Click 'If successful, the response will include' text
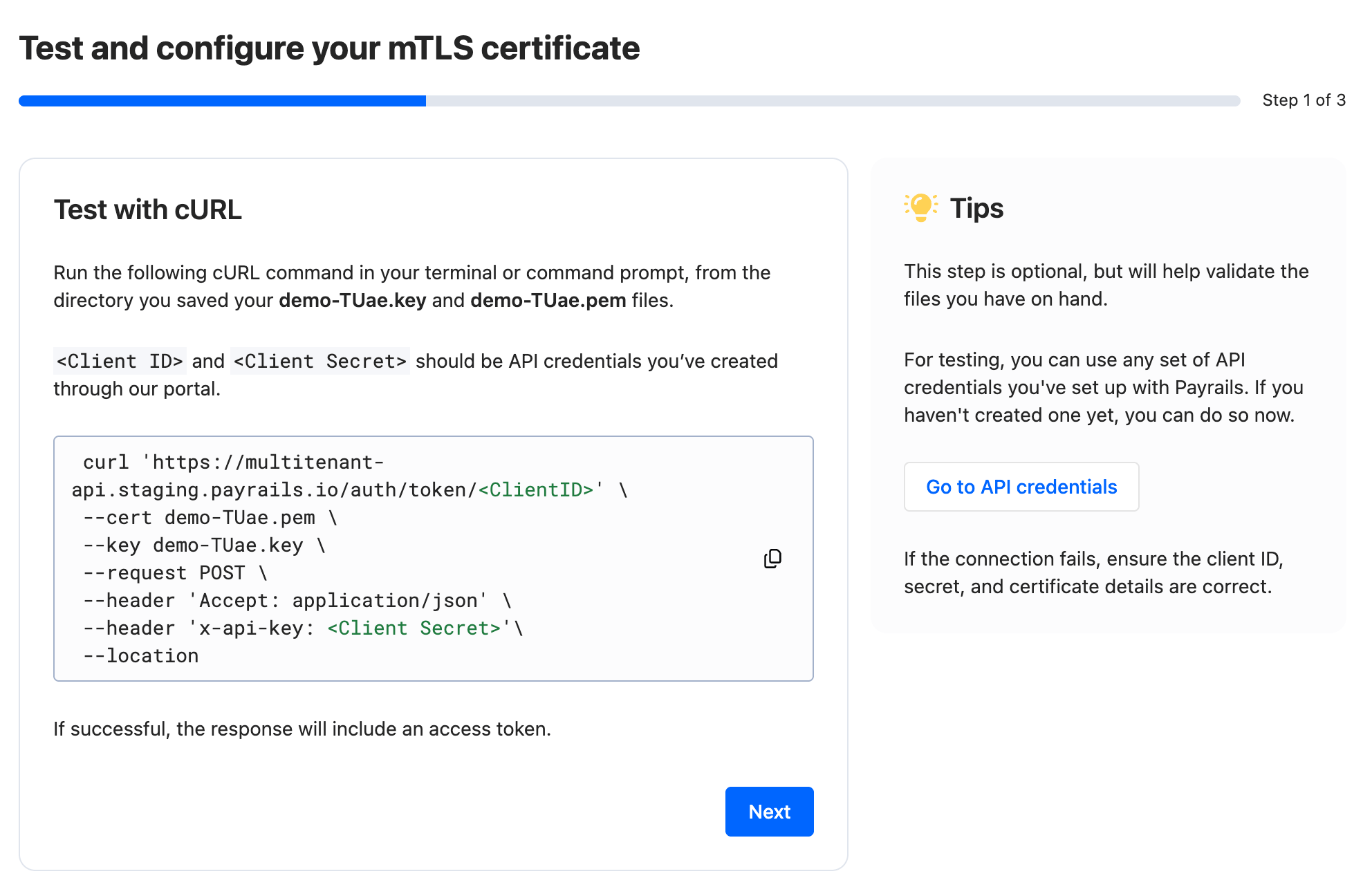Image resolution: width=1372 pixels, height=896 pixels. click(x=302, y=729)
